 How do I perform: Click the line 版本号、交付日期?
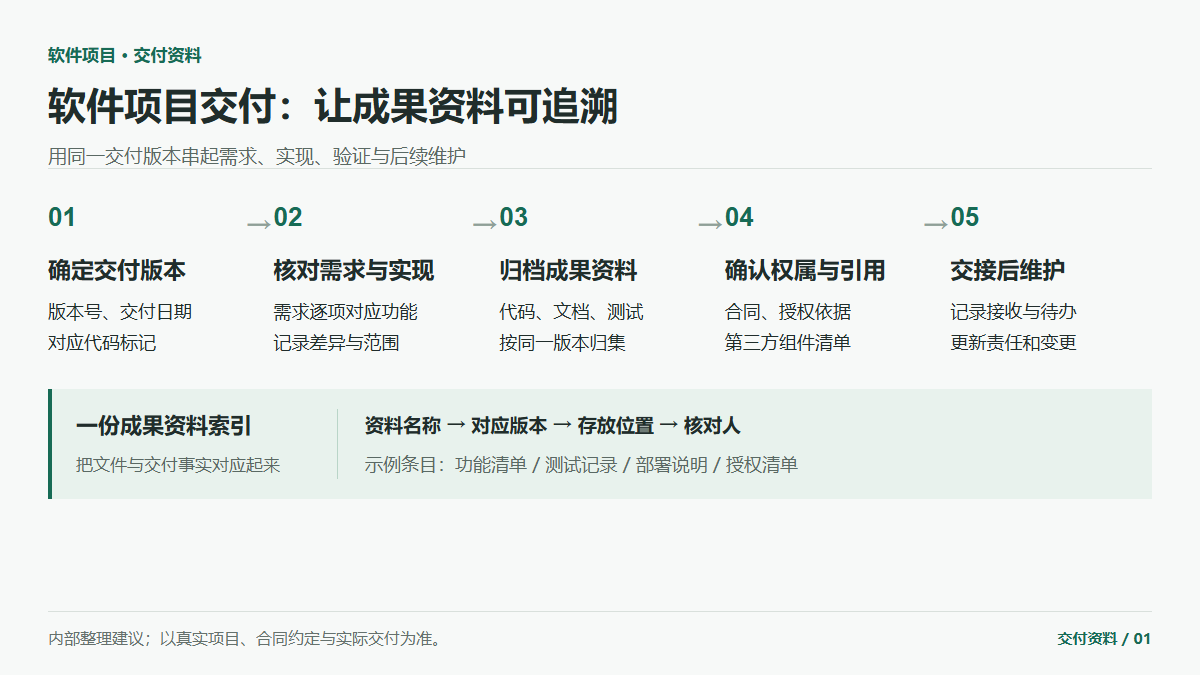click(120, 312)
